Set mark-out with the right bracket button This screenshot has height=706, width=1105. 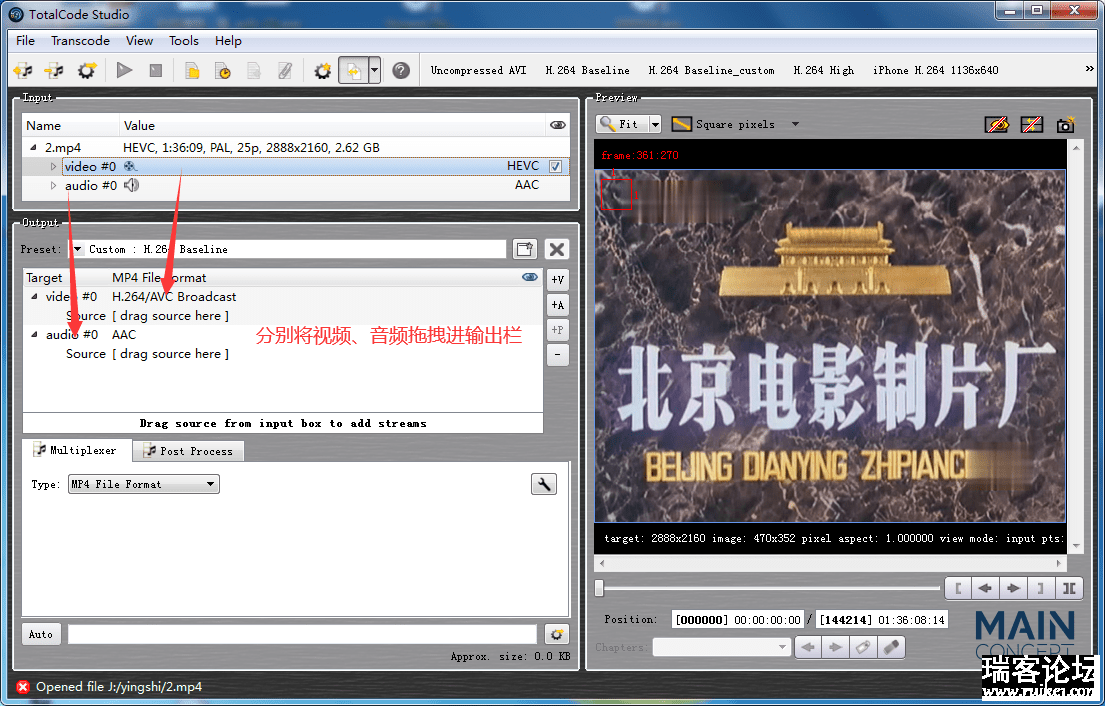point(1040,588)
